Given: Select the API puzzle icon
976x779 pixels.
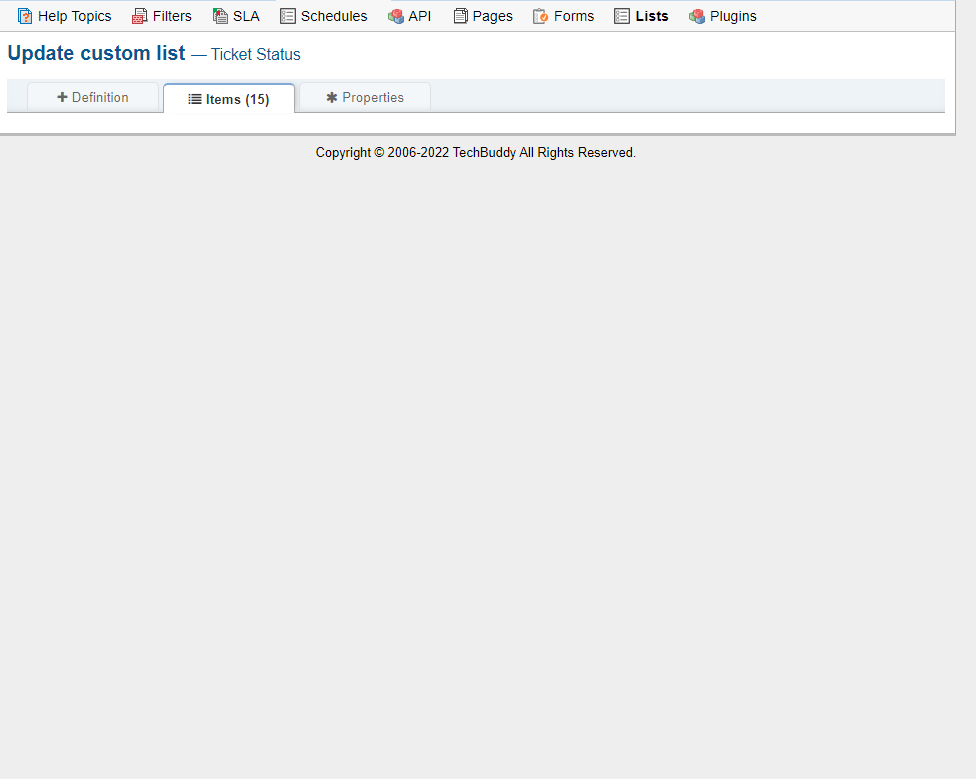Looking at the screenshot, I should 394,15.
